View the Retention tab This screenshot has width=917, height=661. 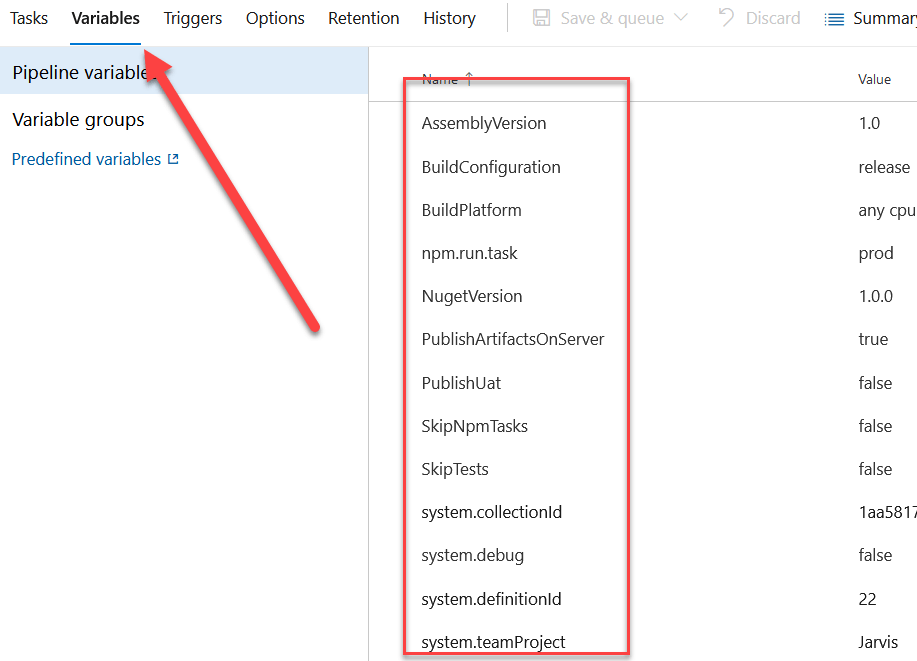(363, 17)
